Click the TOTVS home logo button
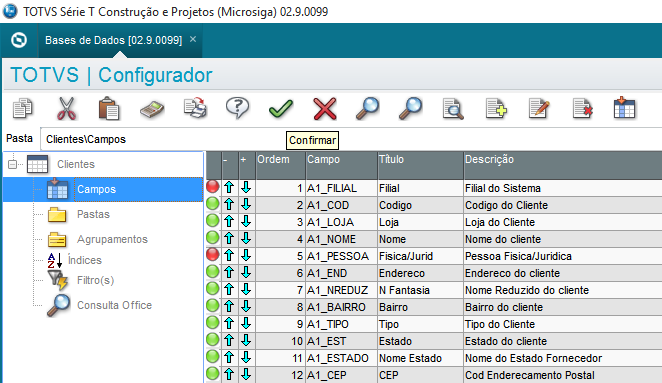Screen dimensions: 662x383 19,40
